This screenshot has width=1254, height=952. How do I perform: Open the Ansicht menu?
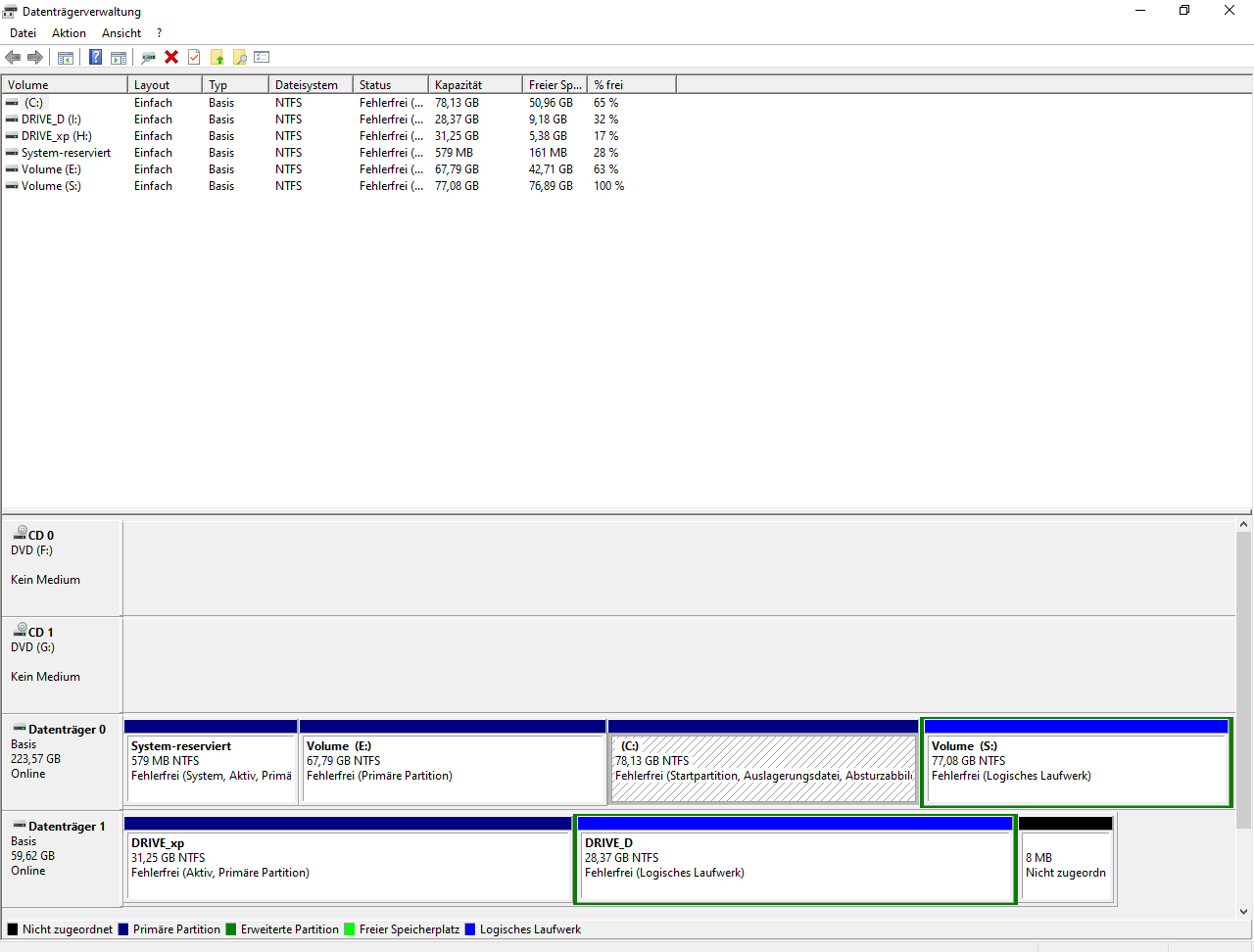121,32
